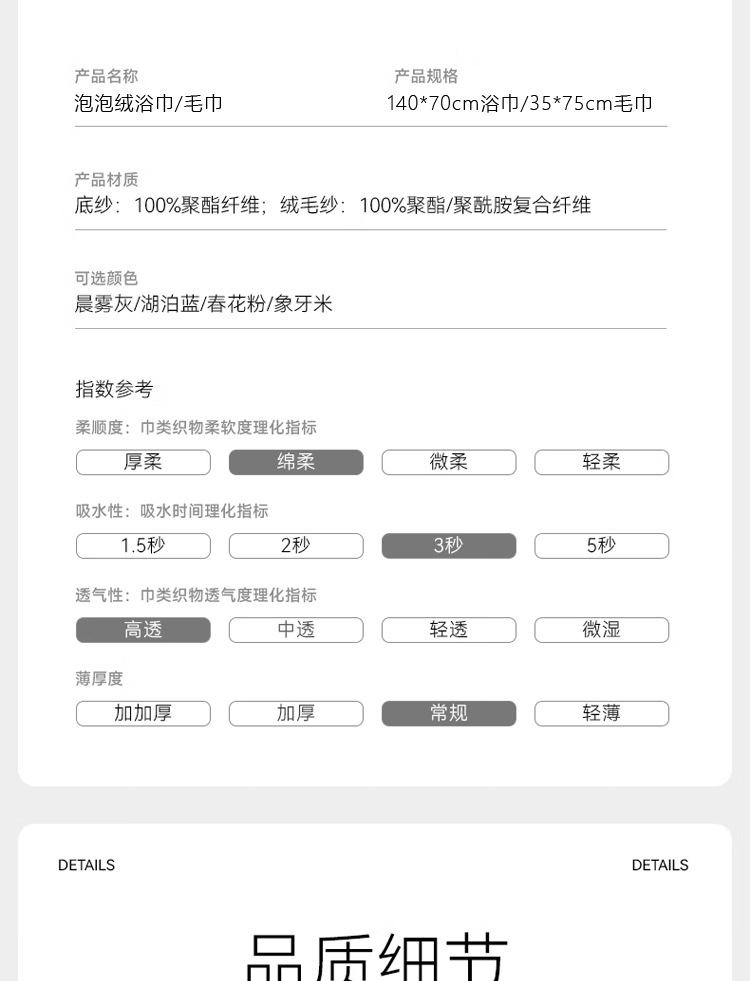Choose the 中透 breathability level
The width and height of the screenshot is (750, 981).
pos(296,630)
